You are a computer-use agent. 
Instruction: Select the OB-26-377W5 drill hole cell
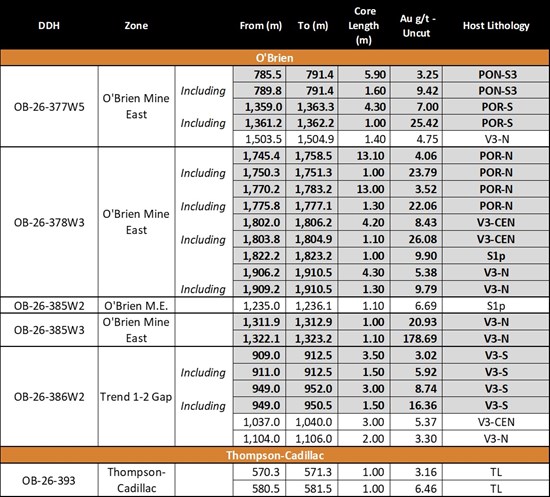pos(49,106)
